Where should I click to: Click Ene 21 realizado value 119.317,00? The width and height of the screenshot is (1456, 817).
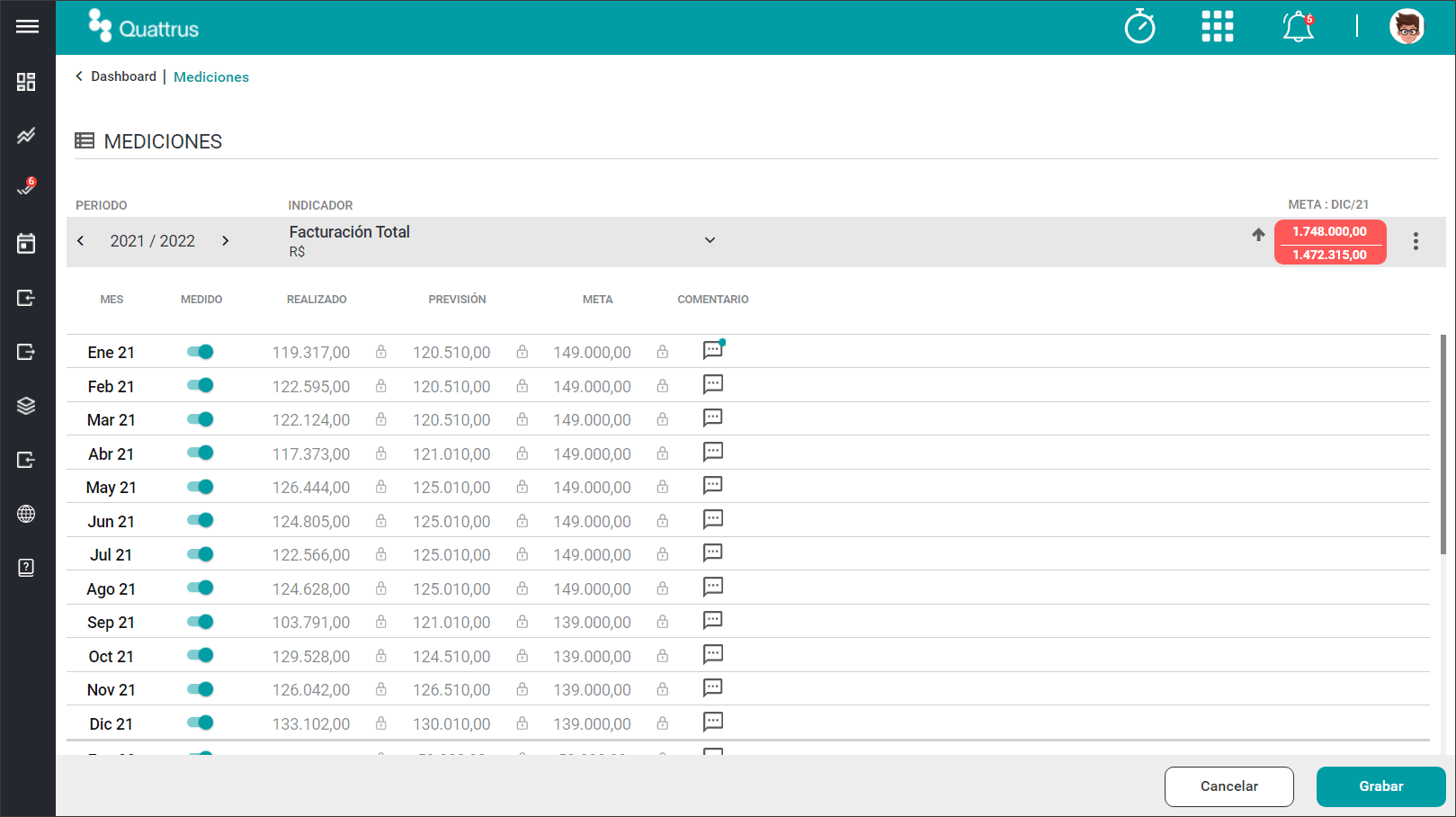(x=311, y=353)
